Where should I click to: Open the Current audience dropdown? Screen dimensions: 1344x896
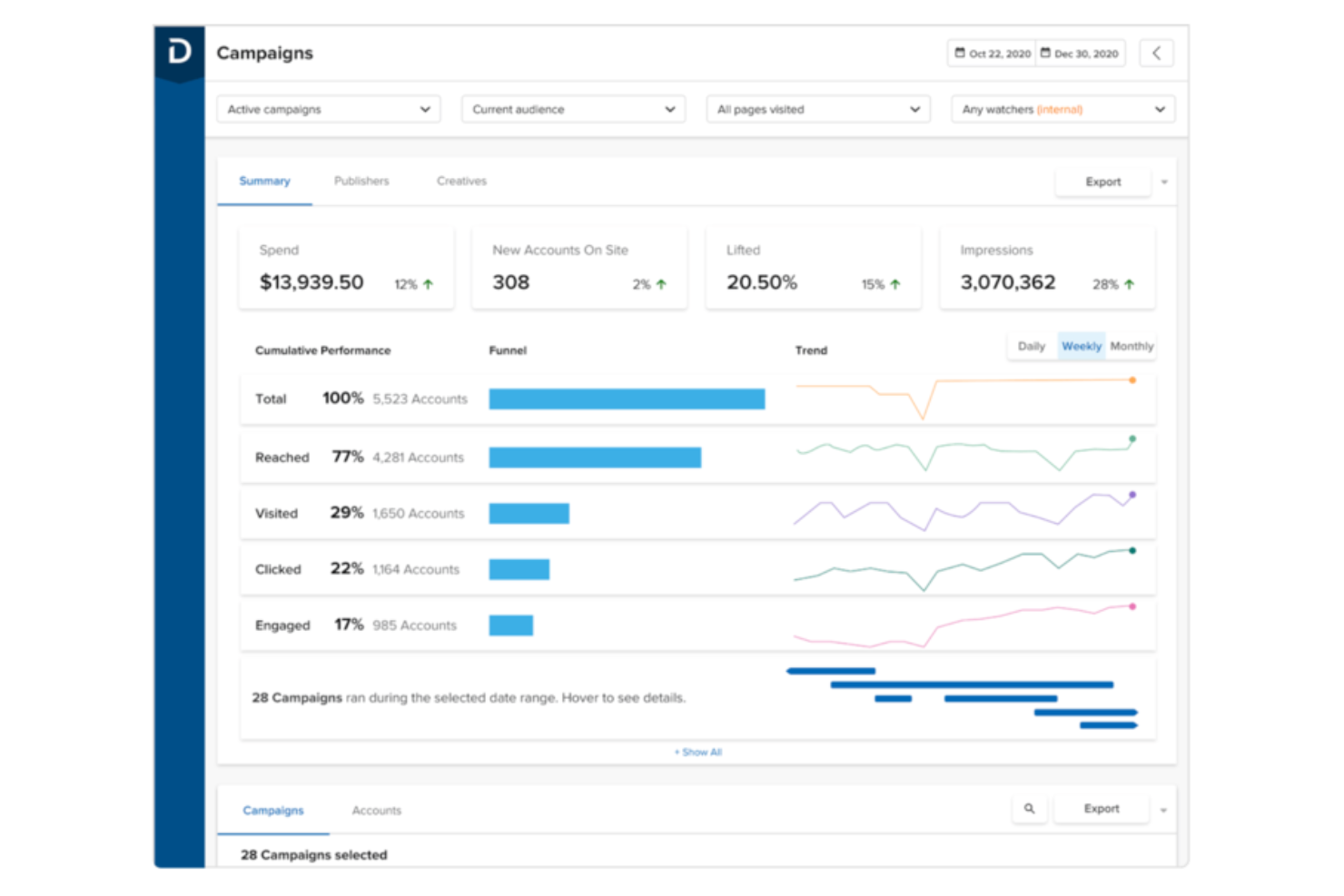click(x=573, y=109)
